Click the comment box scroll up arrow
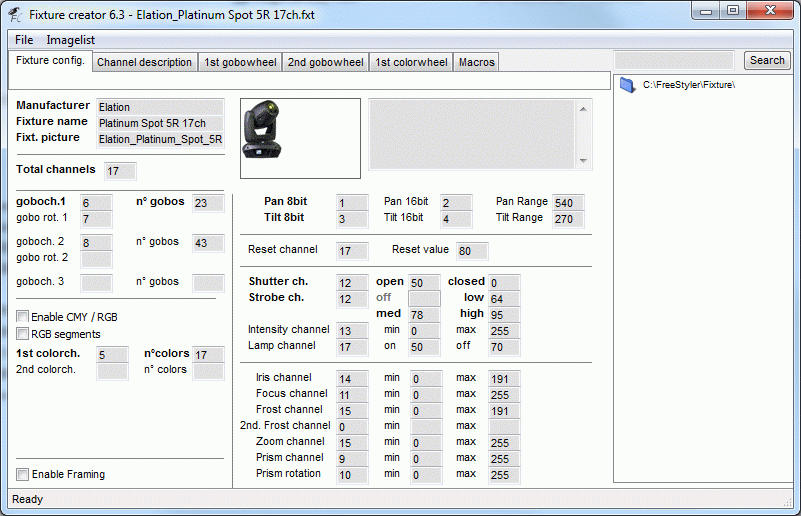801x516 pixels. coord(583,109)
